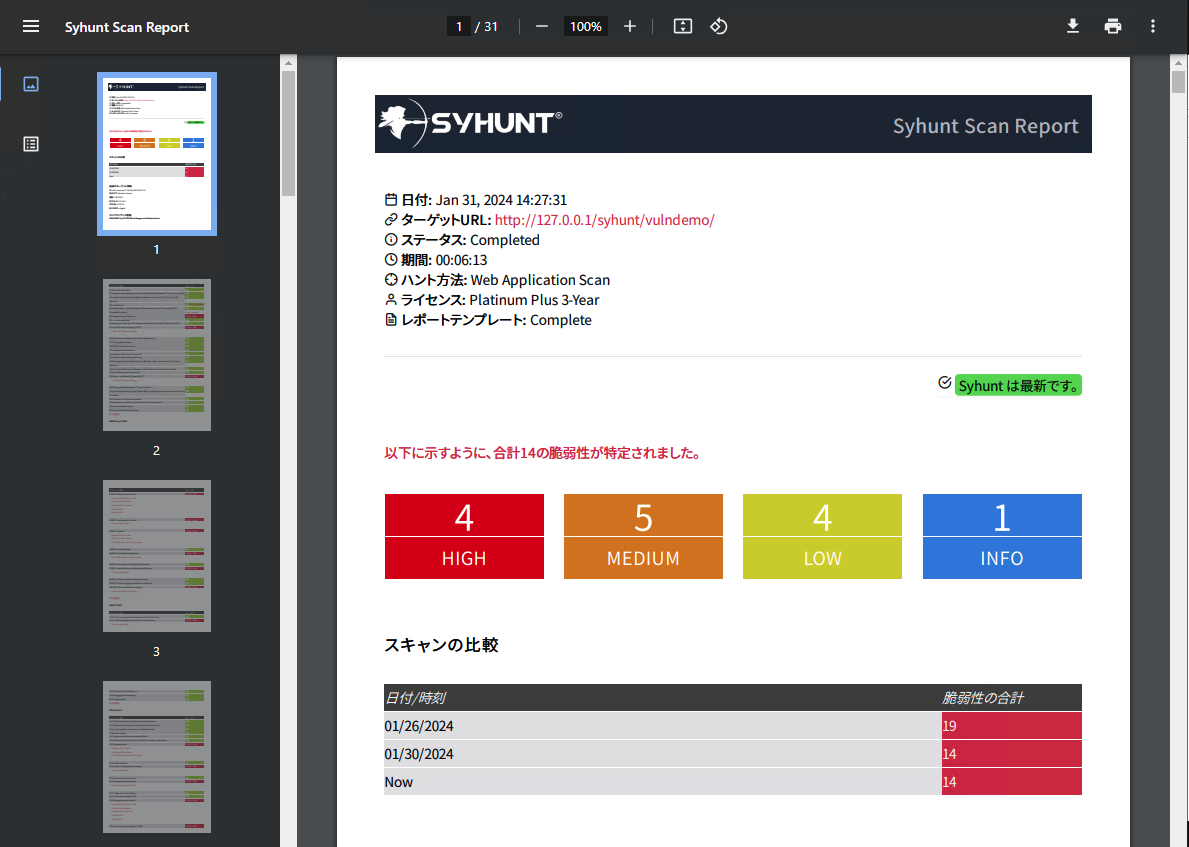Click the info icon beside ステータス

[391, 240]
